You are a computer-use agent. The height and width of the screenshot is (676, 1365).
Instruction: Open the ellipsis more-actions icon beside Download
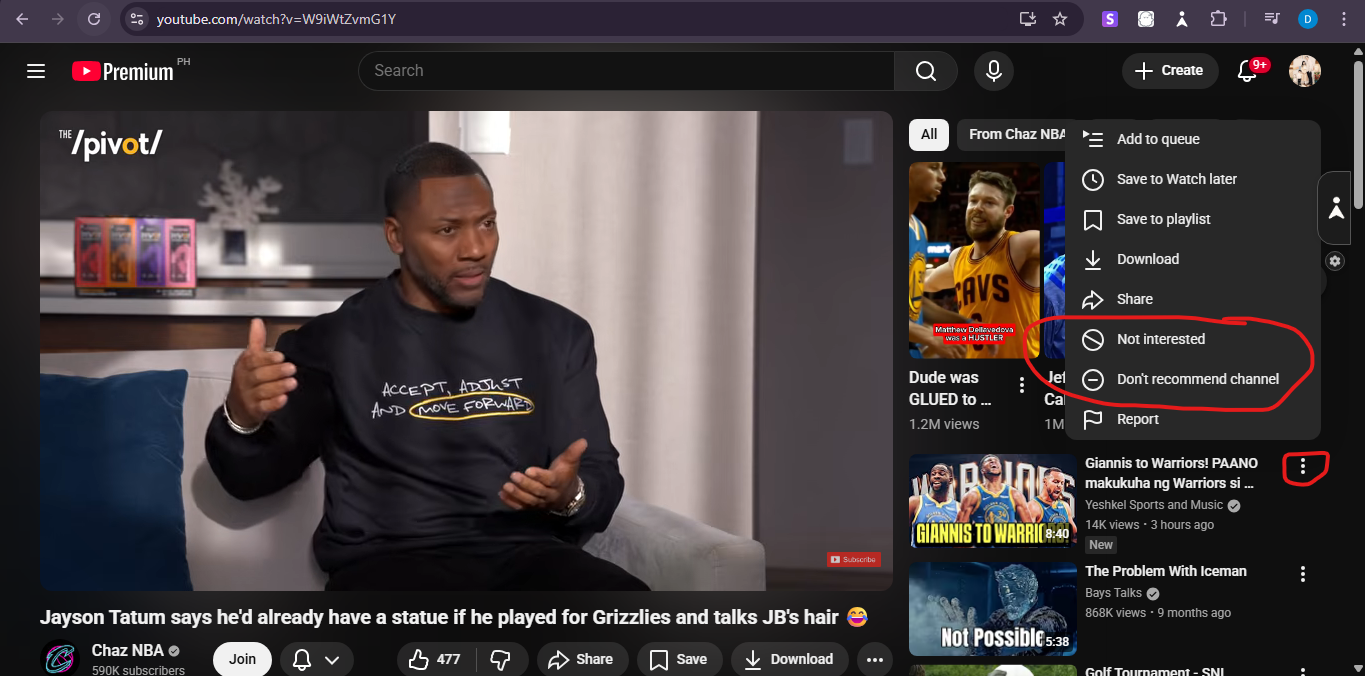pyautogui.click(x=875, y=658)
